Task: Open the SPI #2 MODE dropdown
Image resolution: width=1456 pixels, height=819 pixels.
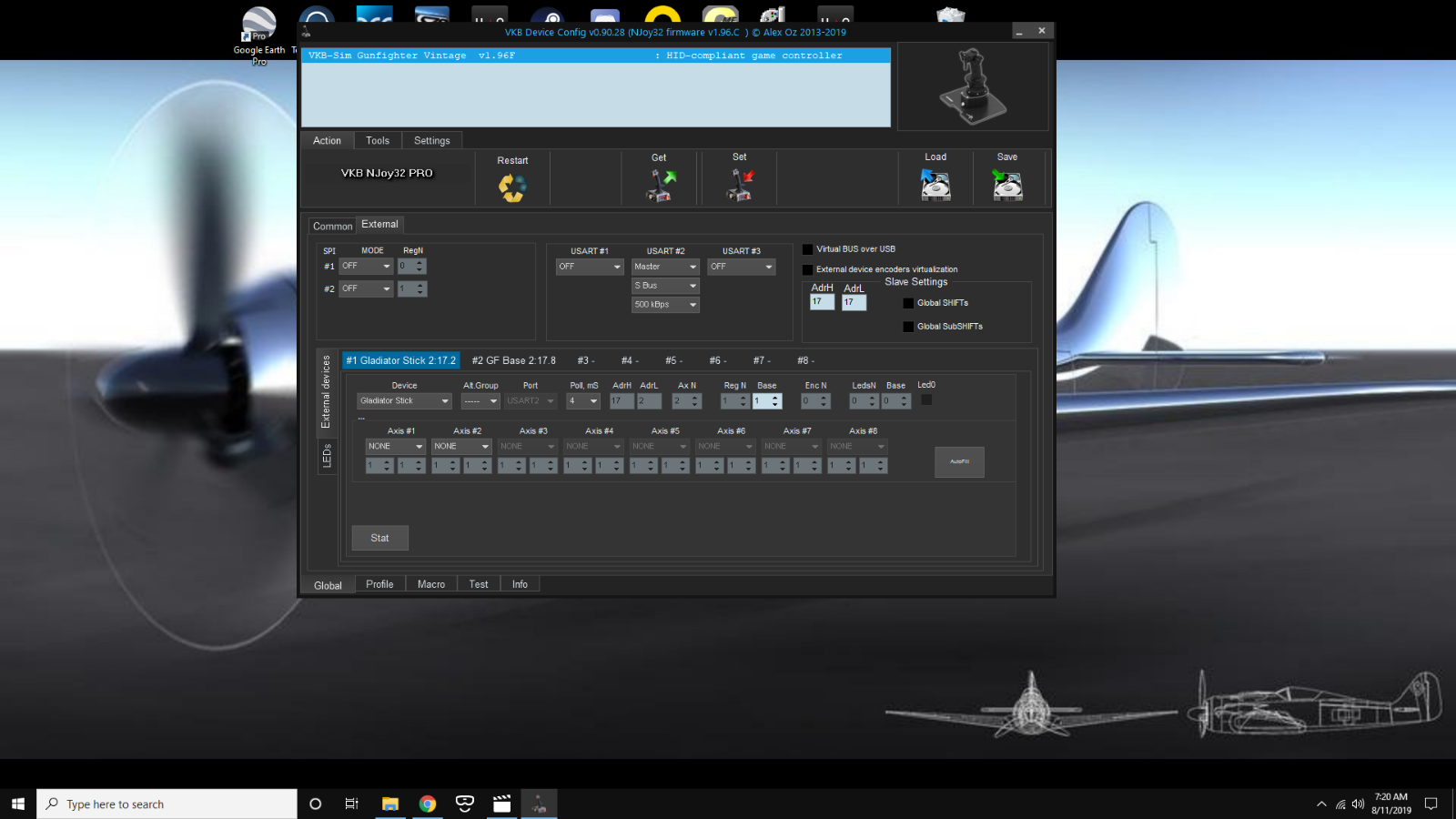Action: click(x=366, y=288)
